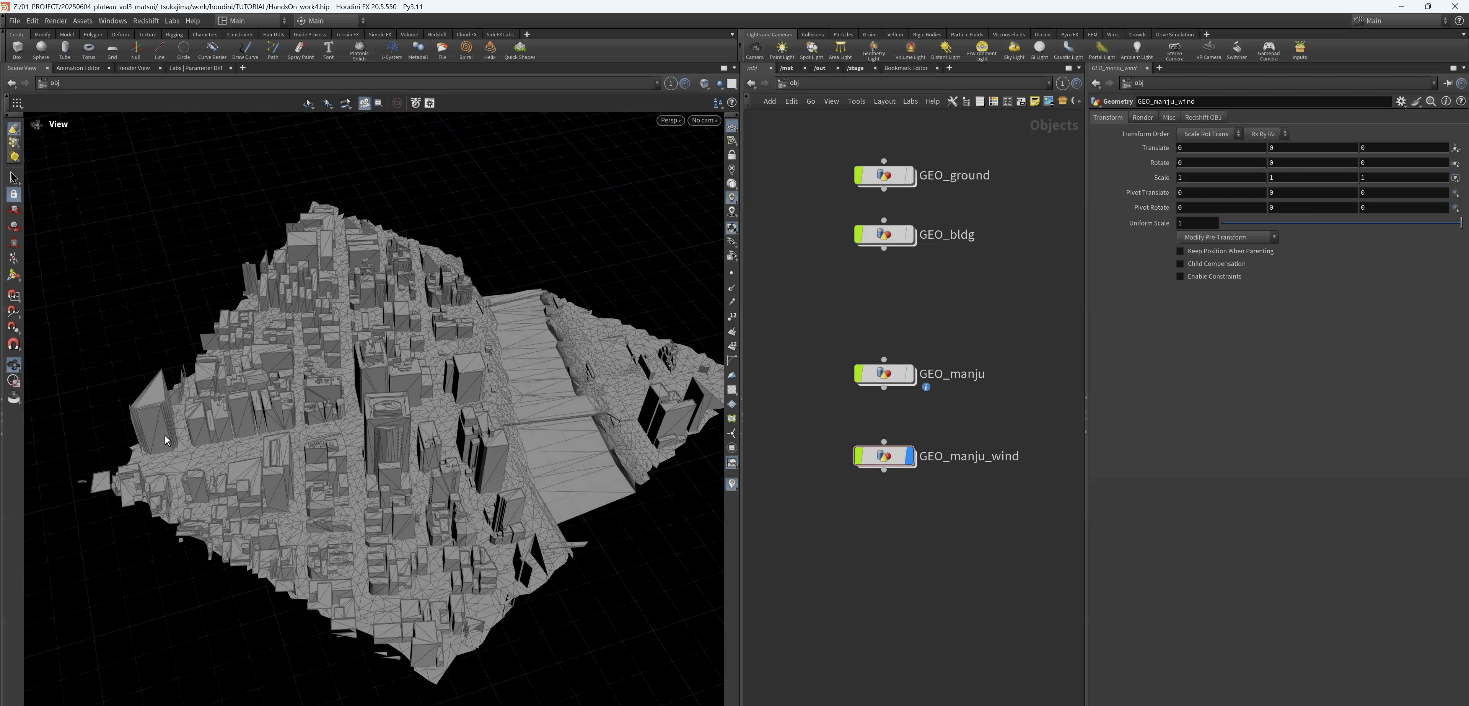Open the Redshift menu in menu bar

click(146, 20)
